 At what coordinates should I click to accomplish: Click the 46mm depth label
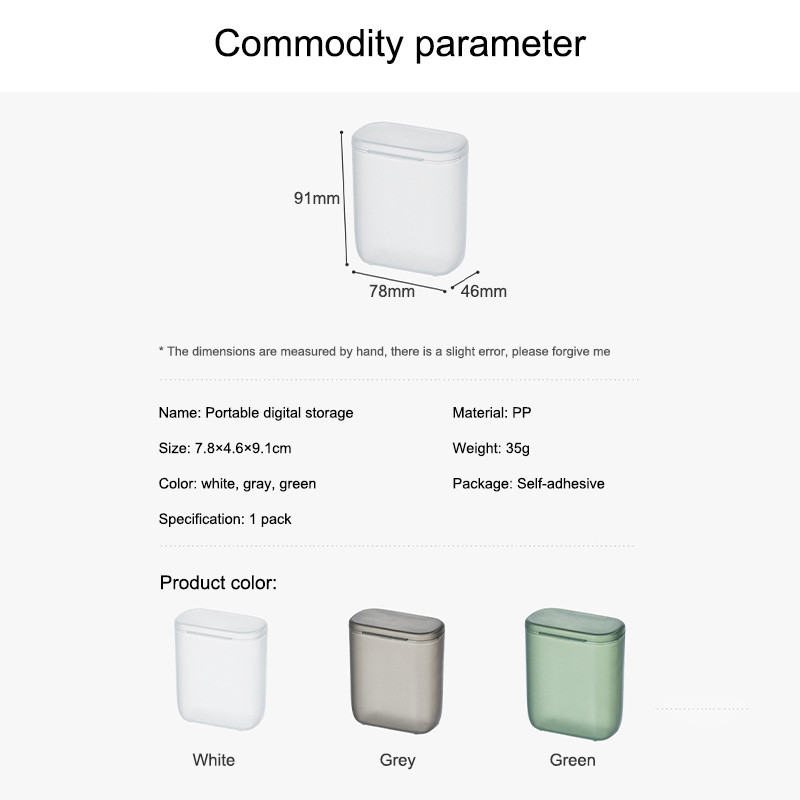(484, 291)
